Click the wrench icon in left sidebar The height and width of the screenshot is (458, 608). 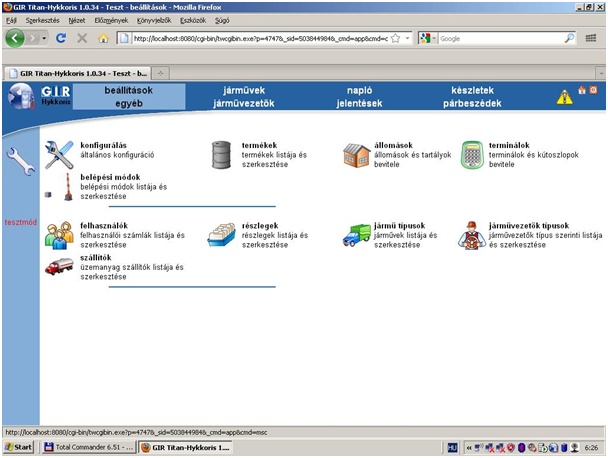click(x=20, y=161)
